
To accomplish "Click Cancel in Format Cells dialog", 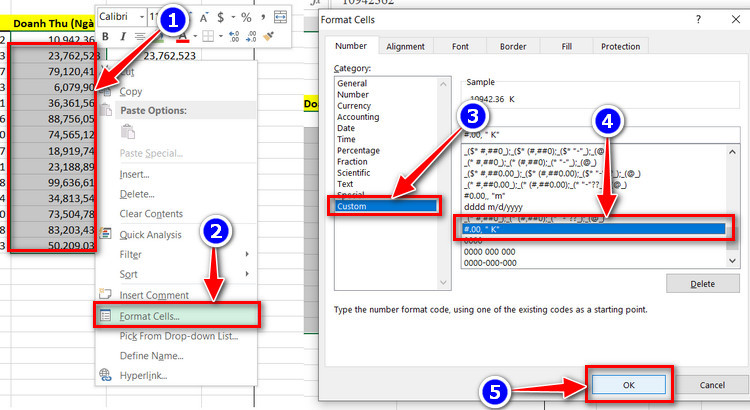I will [x=712, y=385].
